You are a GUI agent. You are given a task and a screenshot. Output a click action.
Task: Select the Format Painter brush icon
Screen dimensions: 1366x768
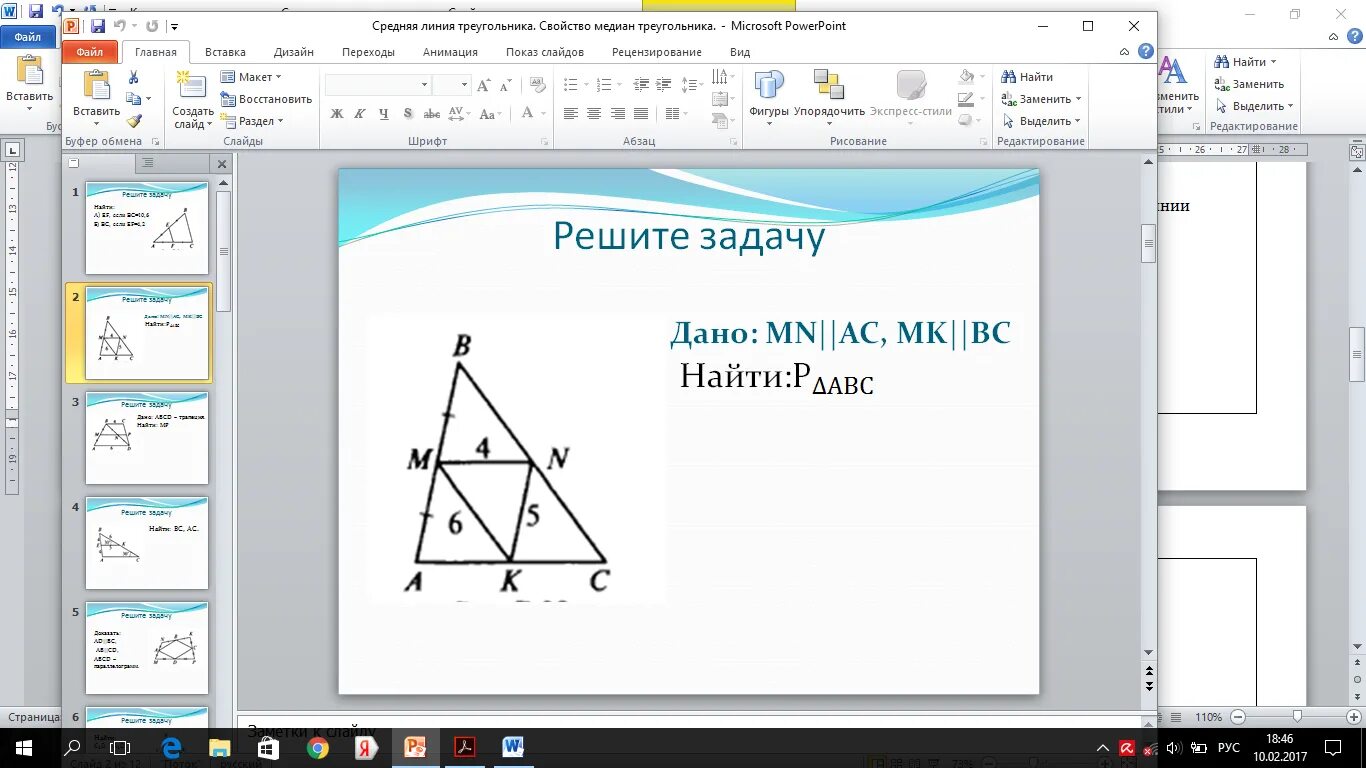(x=133, y=120)
